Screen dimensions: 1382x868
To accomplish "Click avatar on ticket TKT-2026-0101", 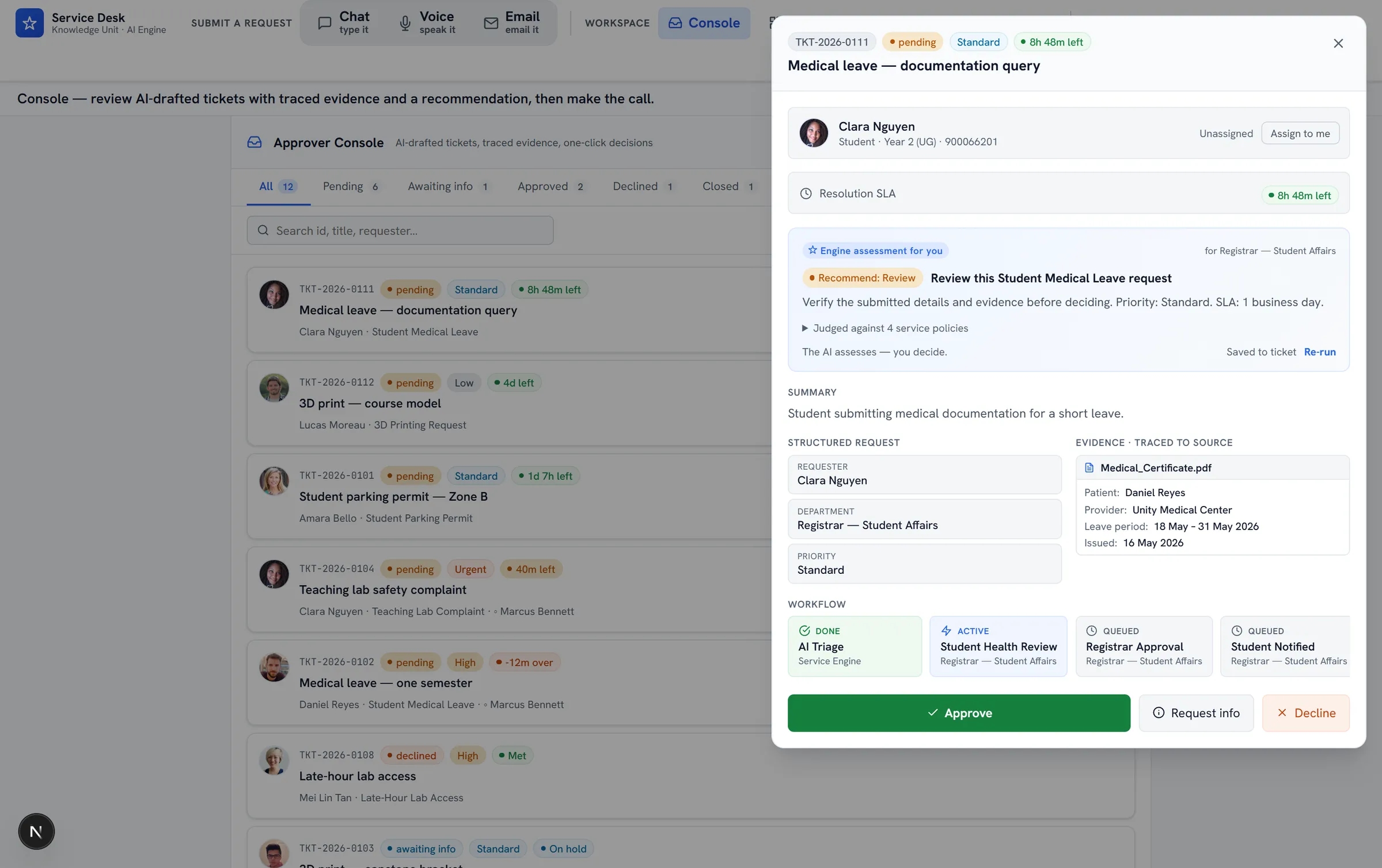I will click(x=274, y=481).
